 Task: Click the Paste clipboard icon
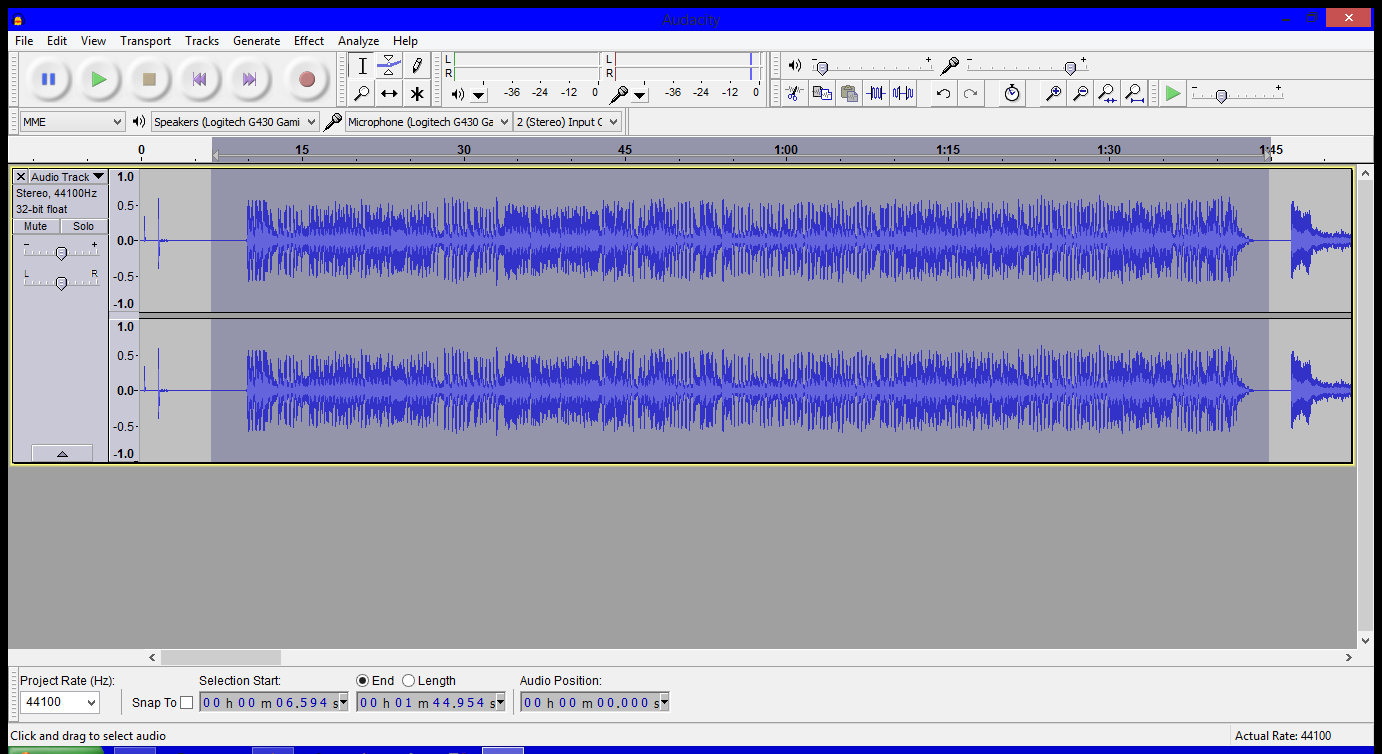[x=849, y=93]
